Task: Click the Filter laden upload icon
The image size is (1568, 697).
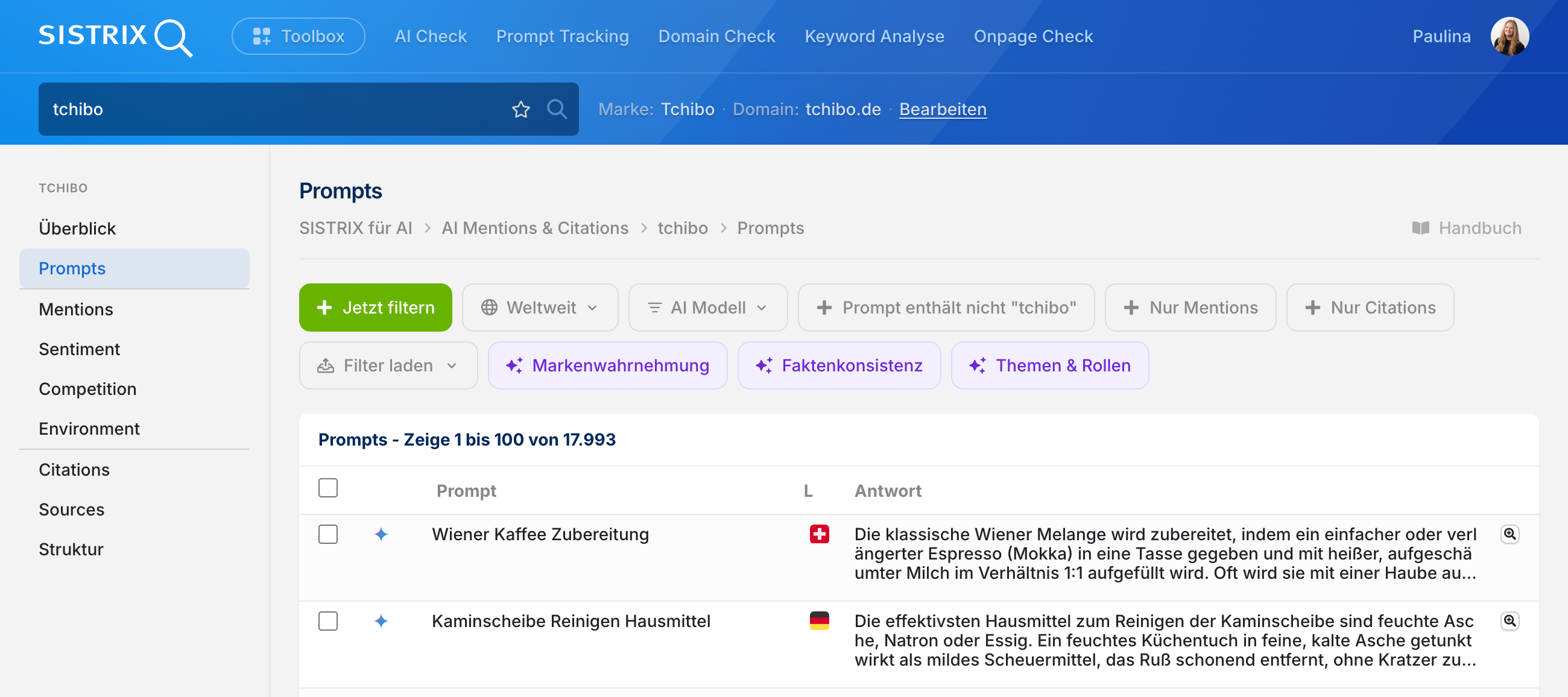Action: 326,365
